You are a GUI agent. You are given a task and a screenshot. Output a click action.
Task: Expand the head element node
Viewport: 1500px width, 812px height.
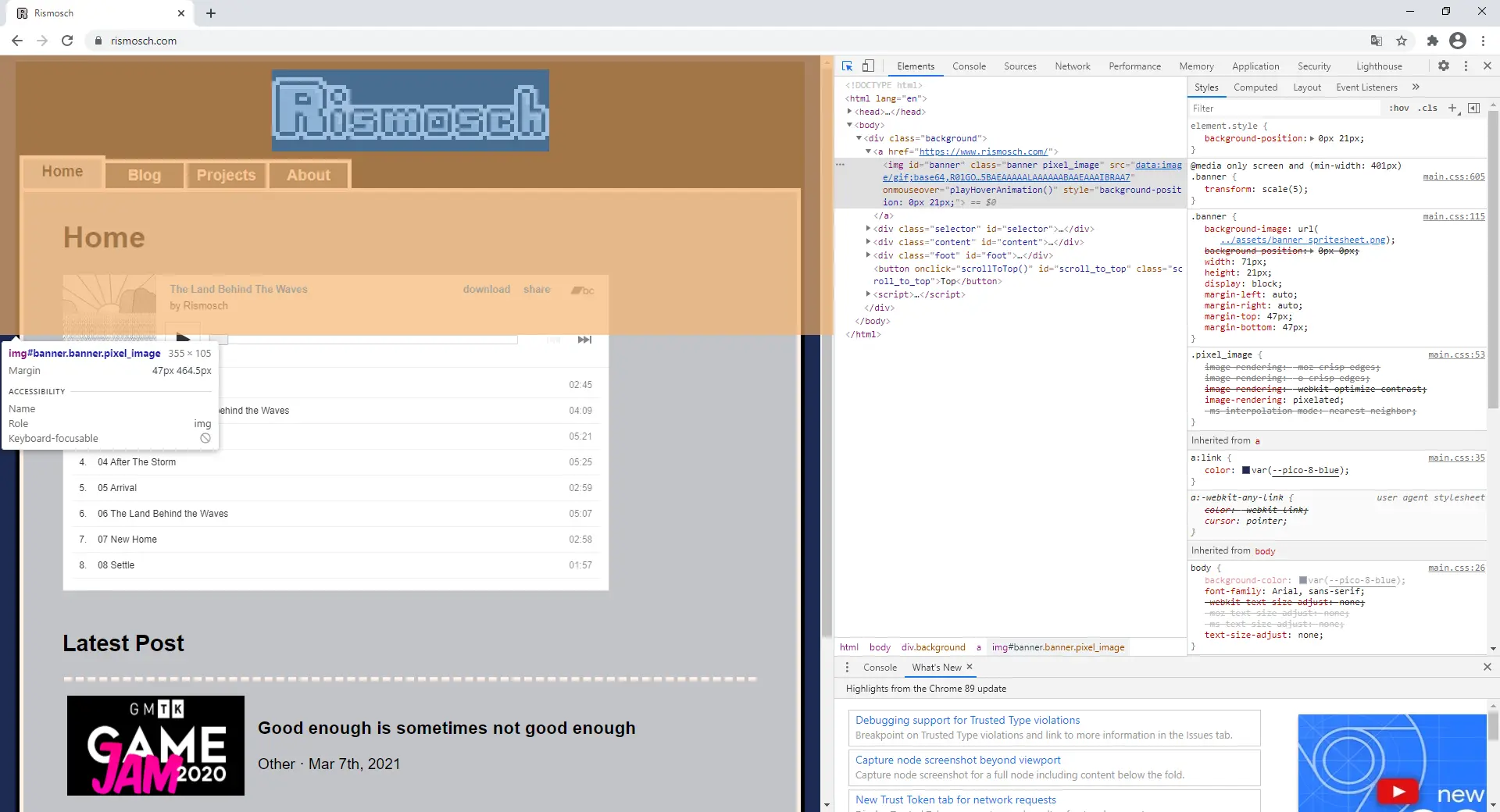(850, 112)
